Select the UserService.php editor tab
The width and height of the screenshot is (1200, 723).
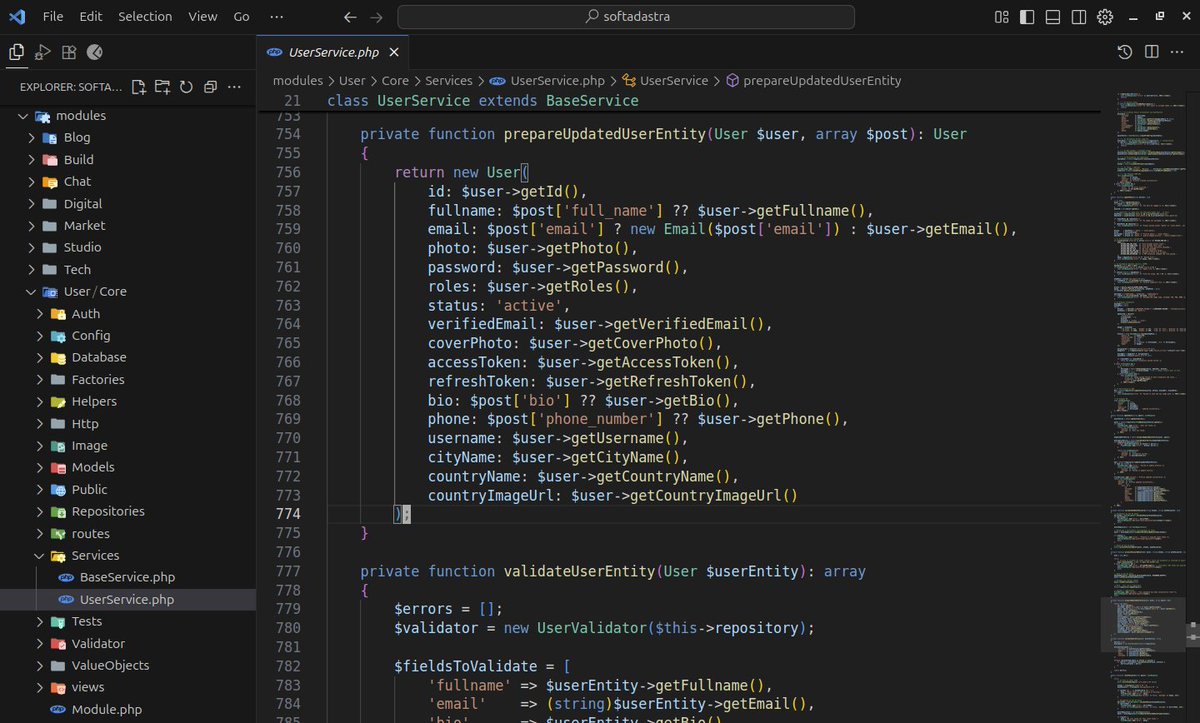[x=334, y=52]
